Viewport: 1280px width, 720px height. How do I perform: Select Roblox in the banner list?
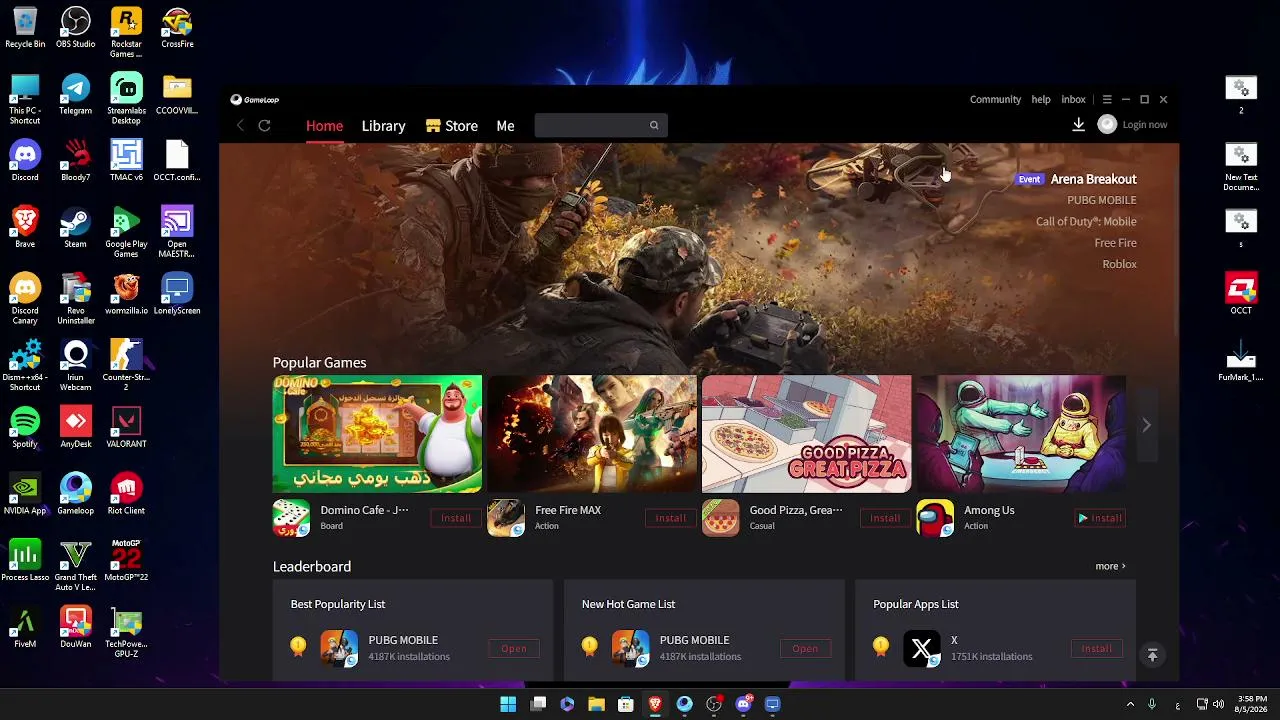point(1119,264)
